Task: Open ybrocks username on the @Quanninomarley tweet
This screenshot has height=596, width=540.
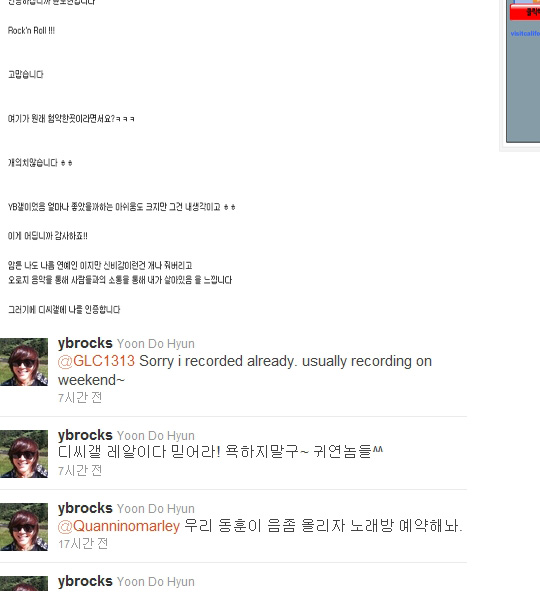Action: [x=85, y=508]
